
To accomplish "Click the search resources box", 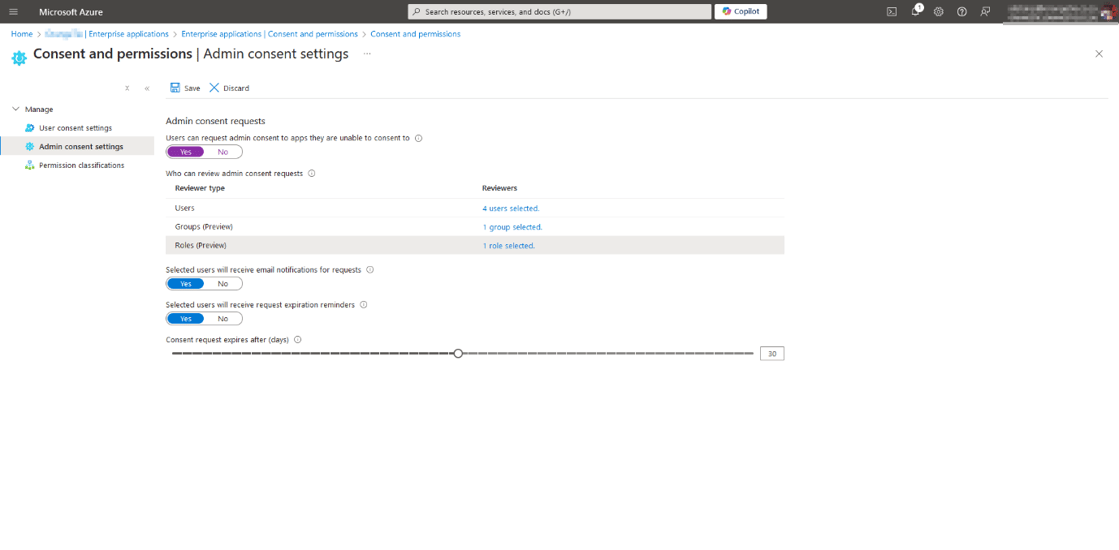I will [x=560, y=12].
